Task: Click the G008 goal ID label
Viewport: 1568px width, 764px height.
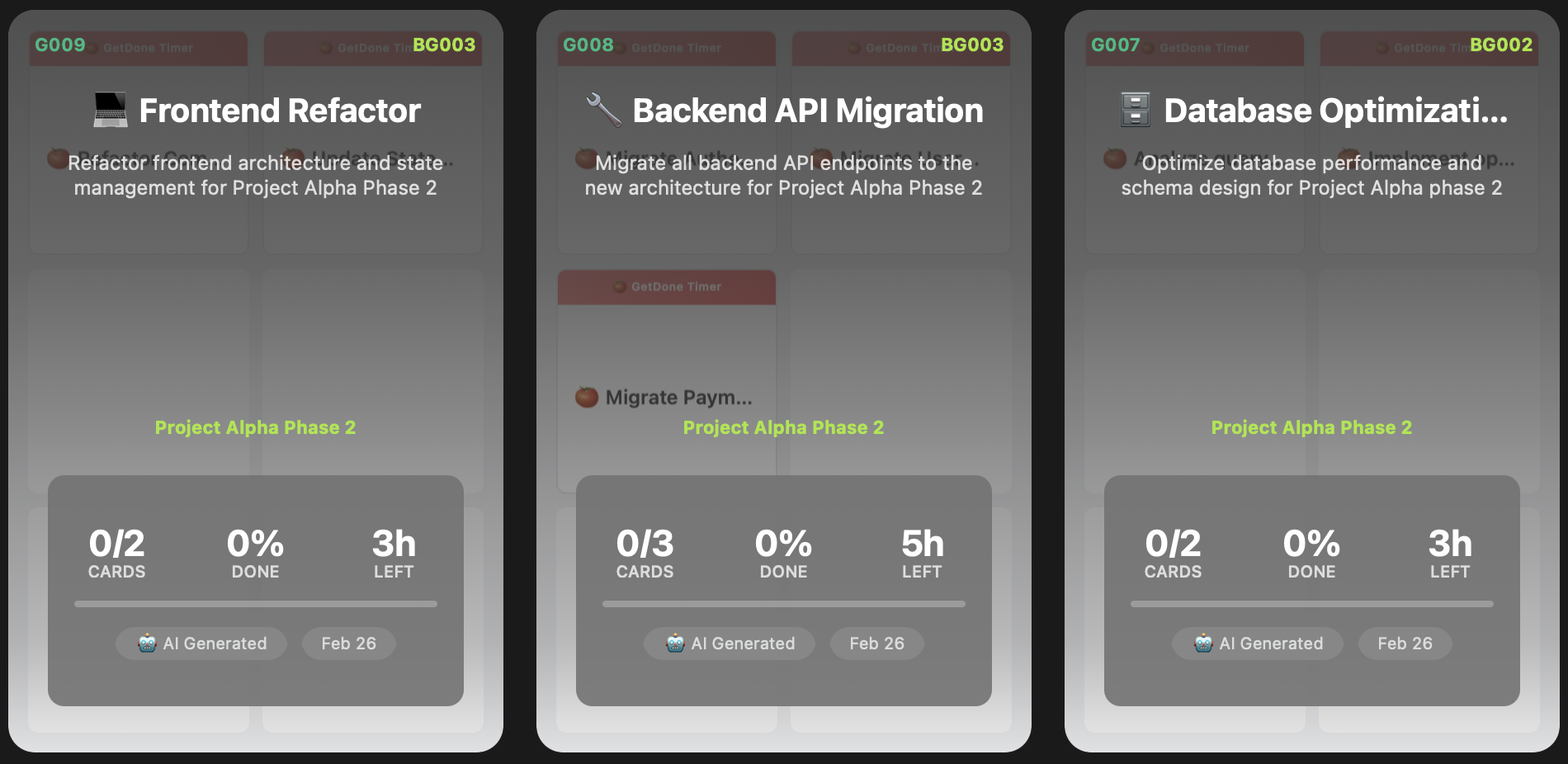Action: pos(588,45)
